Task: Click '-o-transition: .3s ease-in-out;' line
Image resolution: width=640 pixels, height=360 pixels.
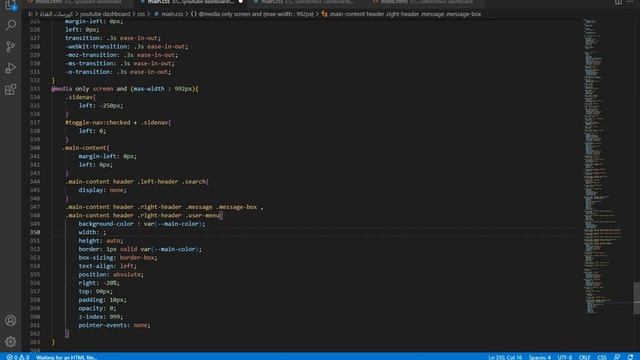Action: pyautogui.click(x=118, y=72)
